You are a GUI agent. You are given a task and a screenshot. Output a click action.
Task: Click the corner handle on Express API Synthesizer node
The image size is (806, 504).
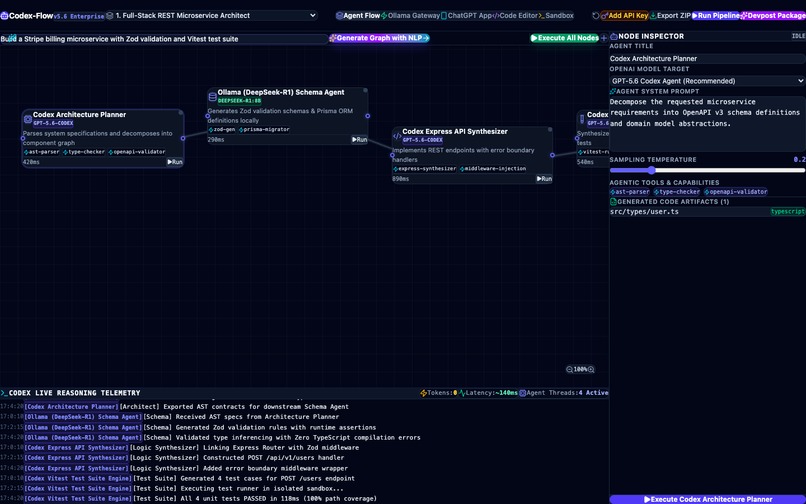(x=549, y=130)
